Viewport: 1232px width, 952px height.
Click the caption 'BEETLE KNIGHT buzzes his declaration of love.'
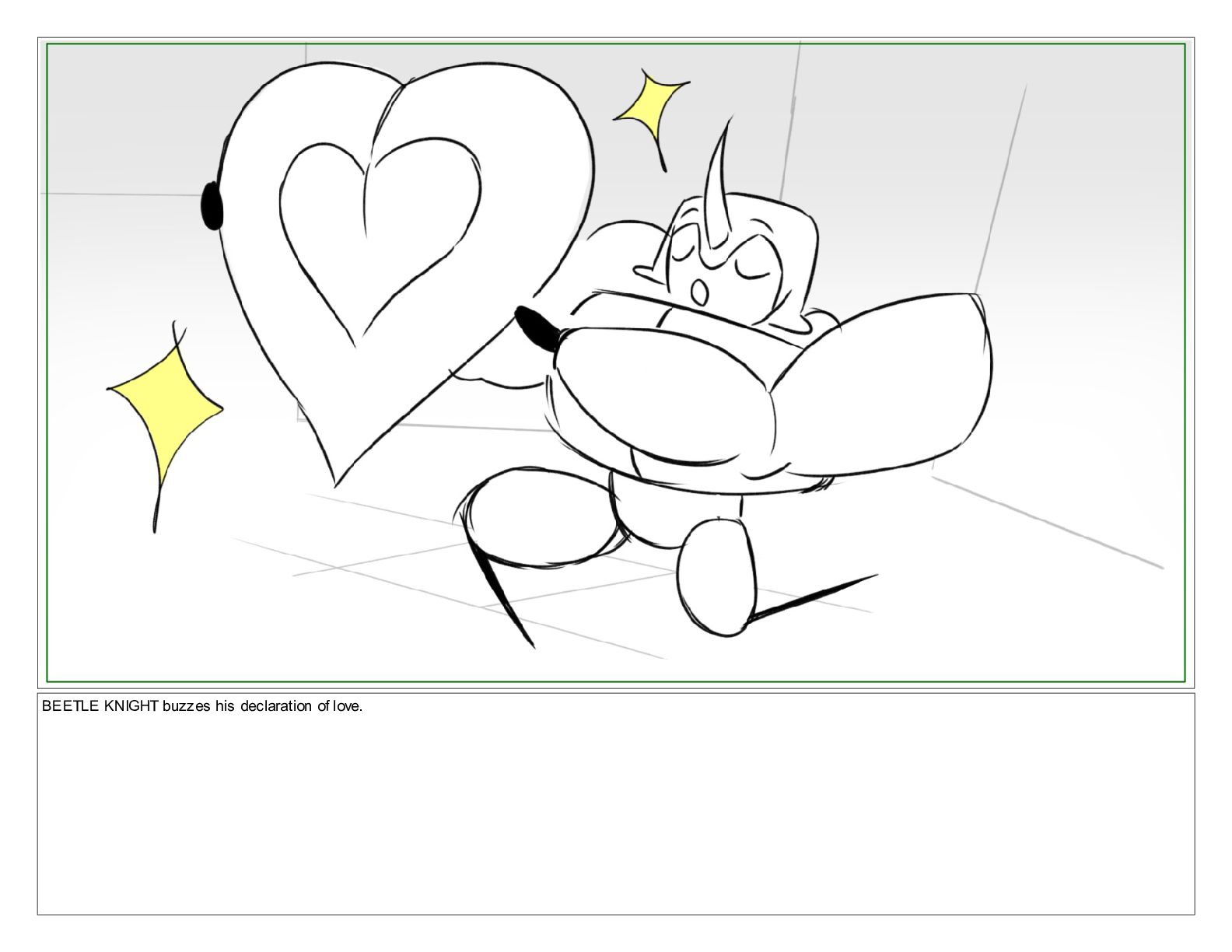coord(202,707)
